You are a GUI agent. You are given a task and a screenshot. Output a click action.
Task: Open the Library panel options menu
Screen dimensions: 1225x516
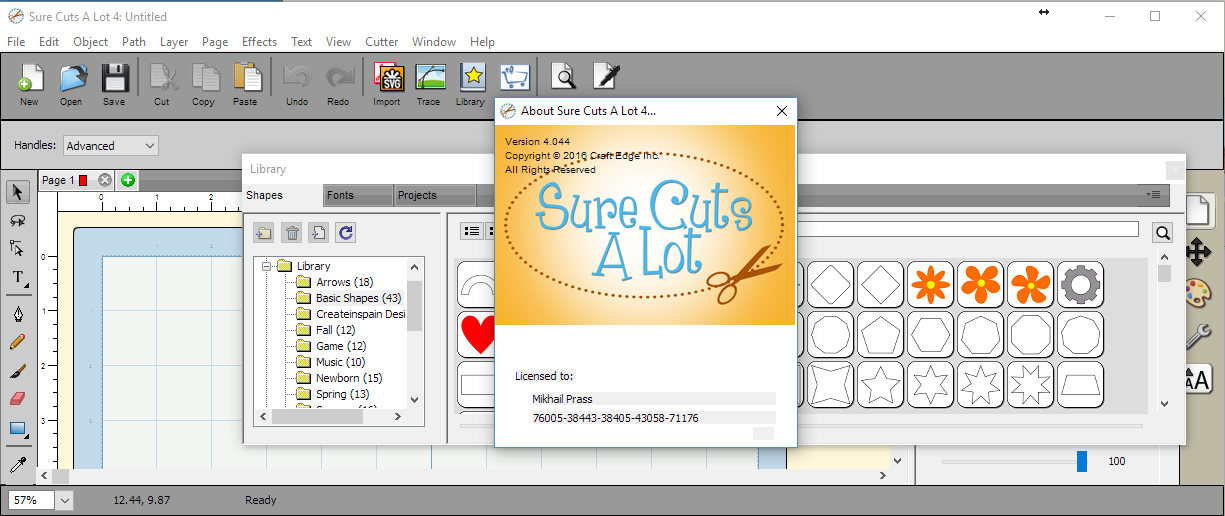(1154, 195)
